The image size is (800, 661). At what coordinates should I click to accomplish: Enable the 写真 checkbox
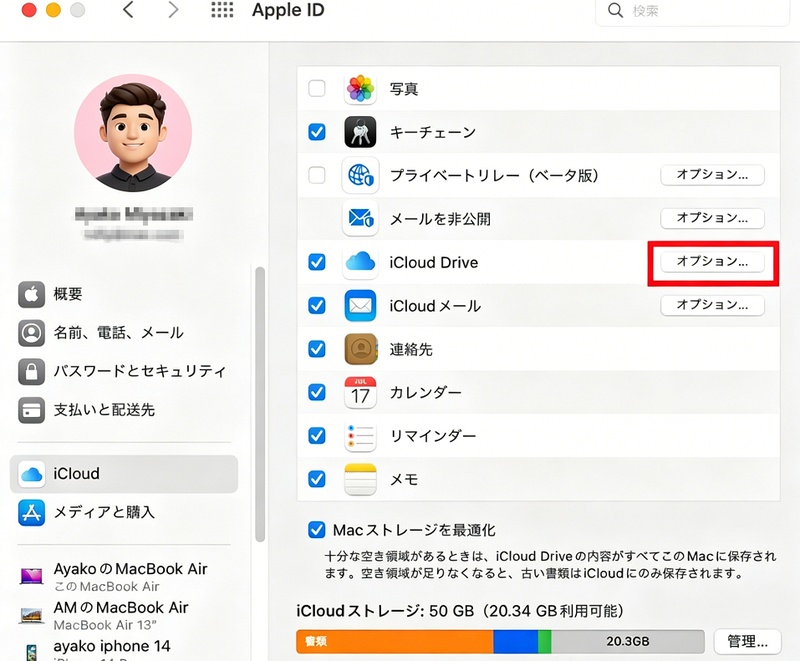click(317, 88)
